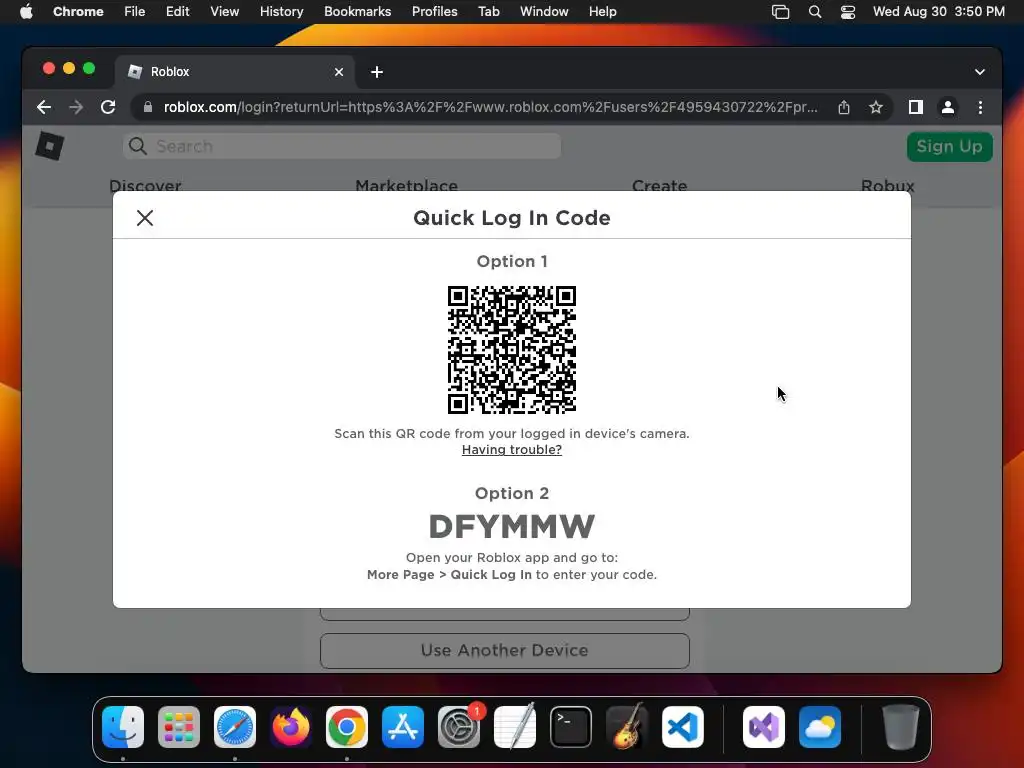Open Chrome from the dock
This screenshot has width=1024, height=768.
347,727
